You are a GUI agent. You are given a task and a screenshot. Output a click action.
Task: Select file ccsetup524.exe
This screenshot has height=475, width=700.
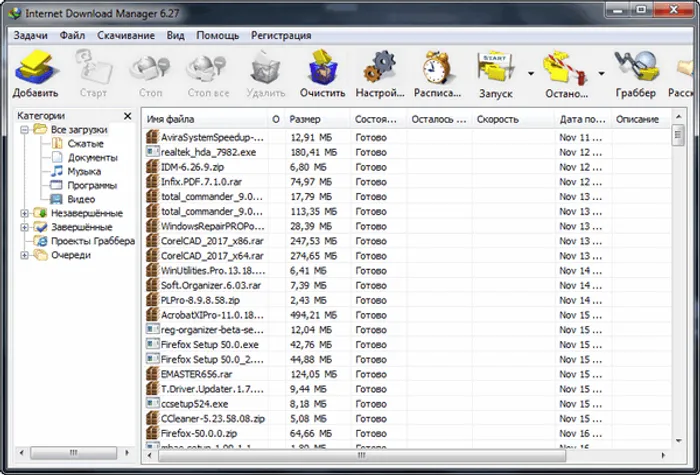coord(194,404)
